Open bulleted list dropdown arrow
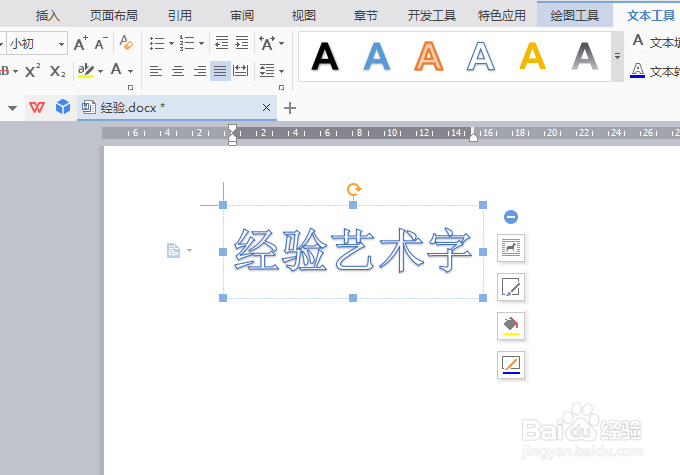Viewport: 680px width, 475px height. click(x=171, y=43)
